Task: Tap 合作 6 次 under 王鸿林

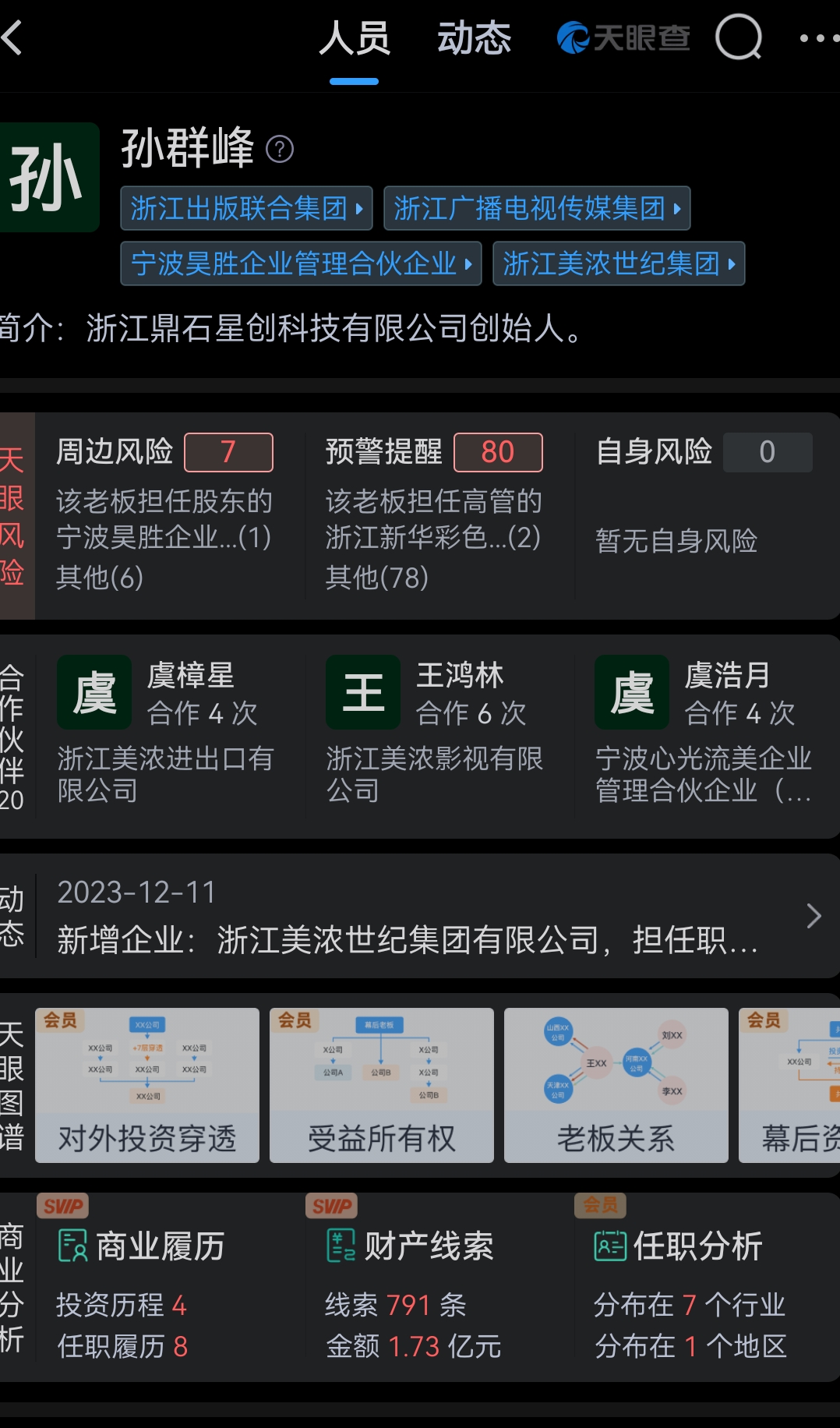Action: point(471,713)
